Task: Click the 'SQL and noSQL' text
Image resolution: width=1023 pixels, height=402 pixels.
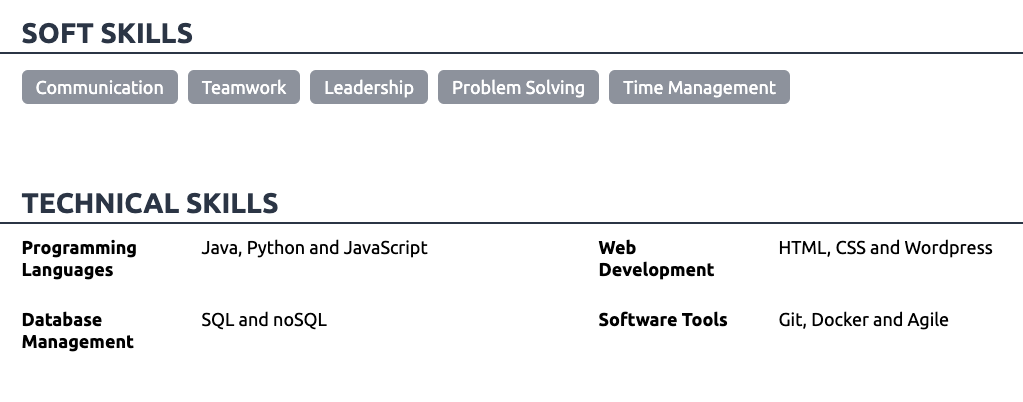Action: click(x=264, y=320)
